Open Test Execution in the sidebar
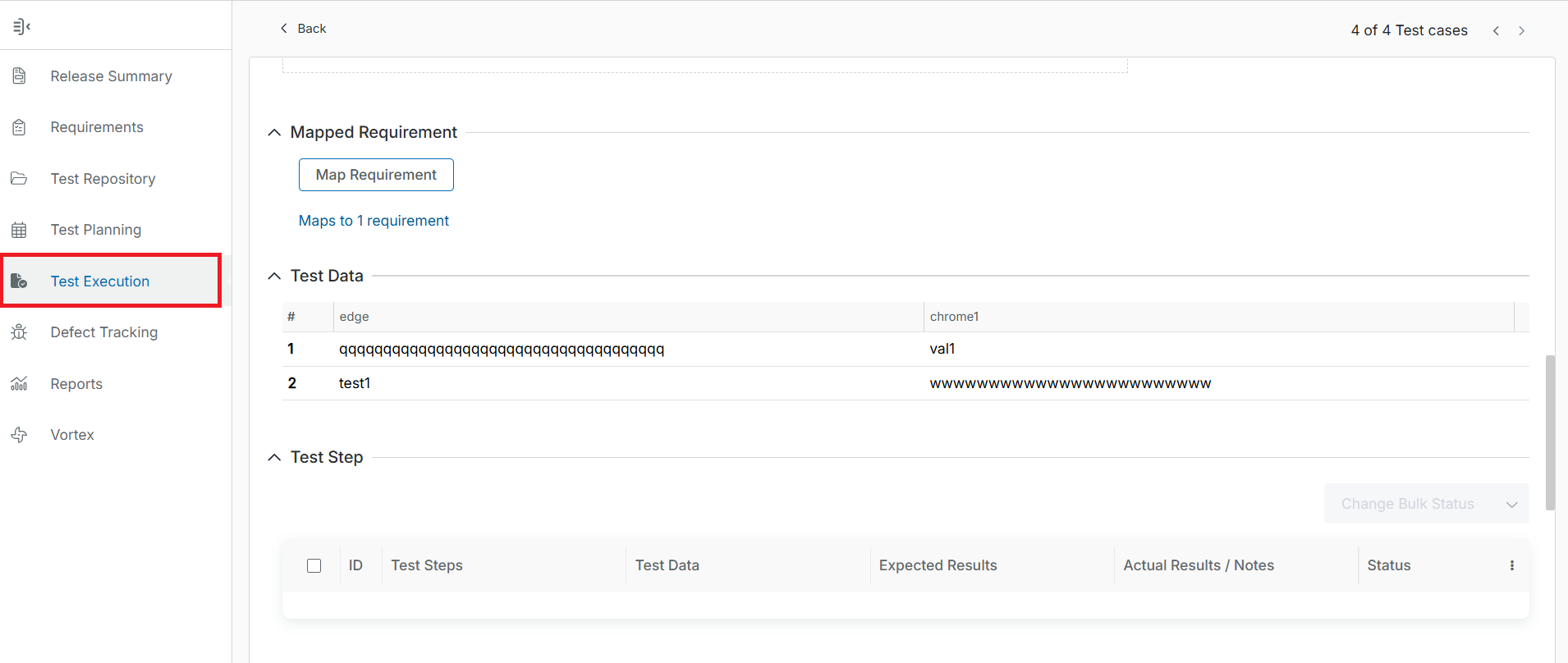The height and width of the screenshot is (663, 1568). click(x=100, y=281)
